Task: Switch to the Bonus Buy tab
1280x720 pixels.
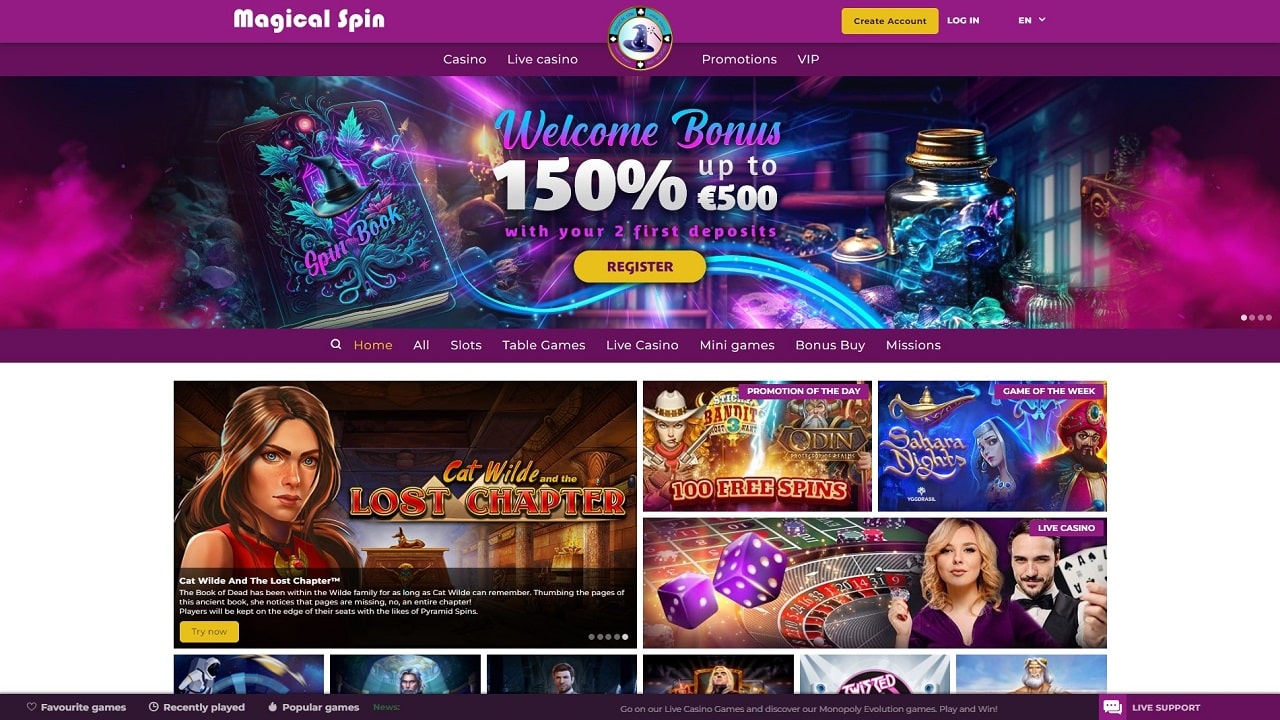Action: click(830, 345)
